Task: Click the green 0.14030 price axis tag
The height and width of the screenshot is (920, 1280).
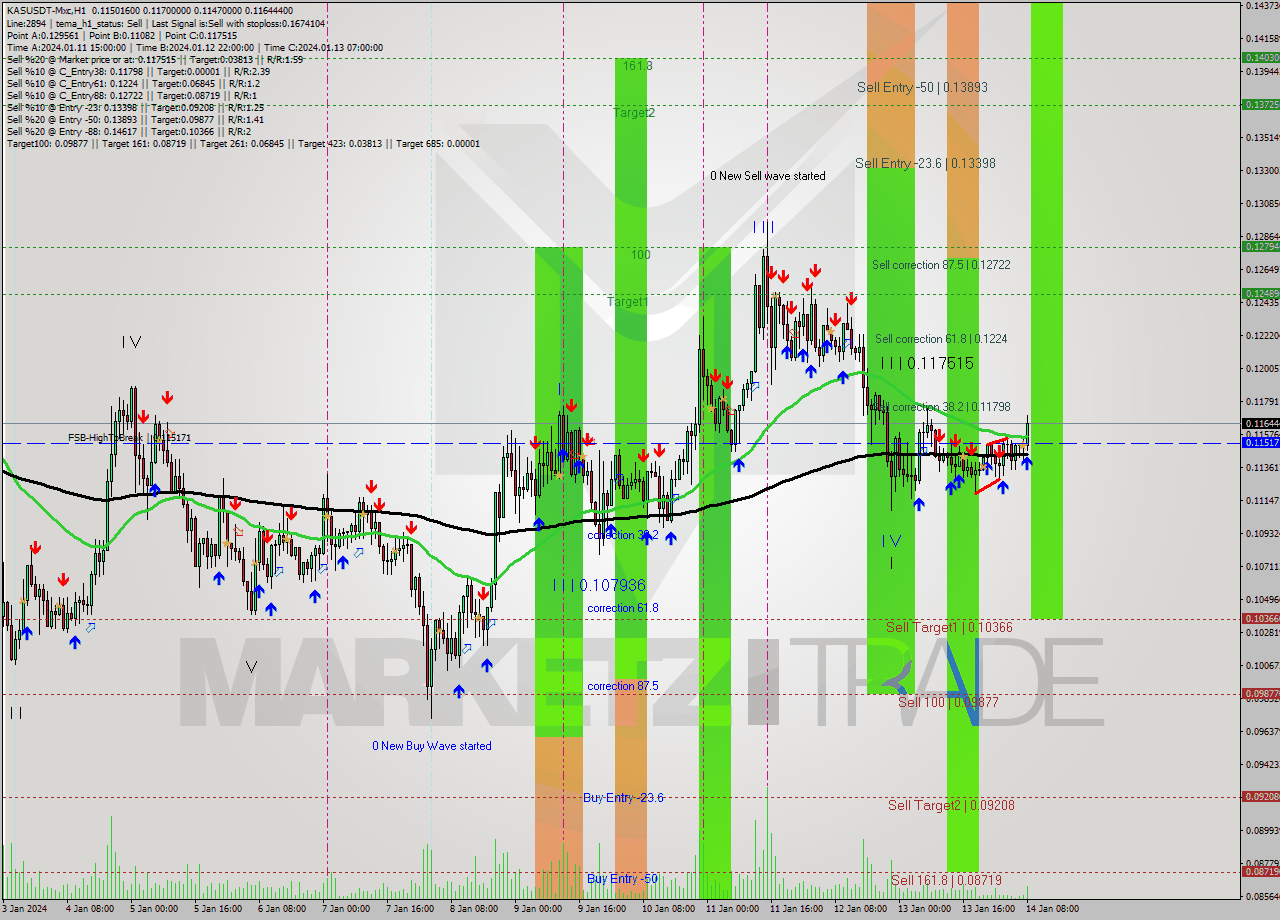Action: click(1260, 58)
